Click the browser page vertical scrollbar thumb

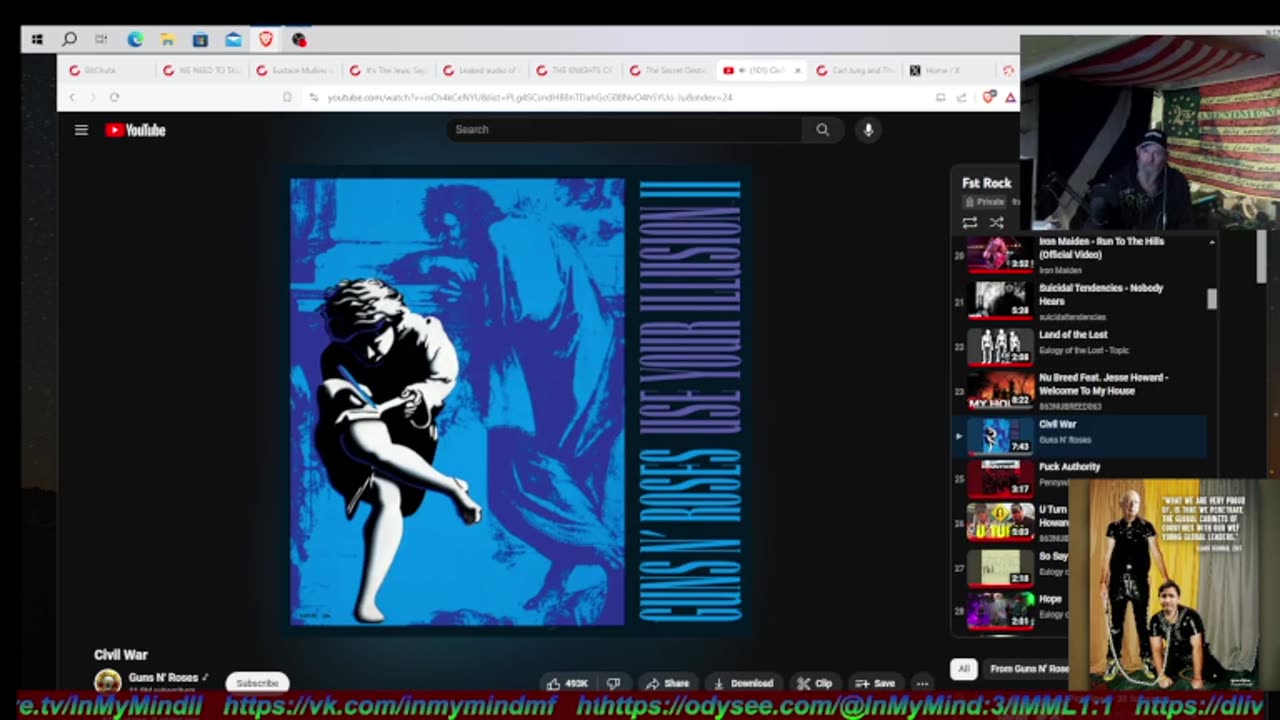click(x=1262, y=257)
